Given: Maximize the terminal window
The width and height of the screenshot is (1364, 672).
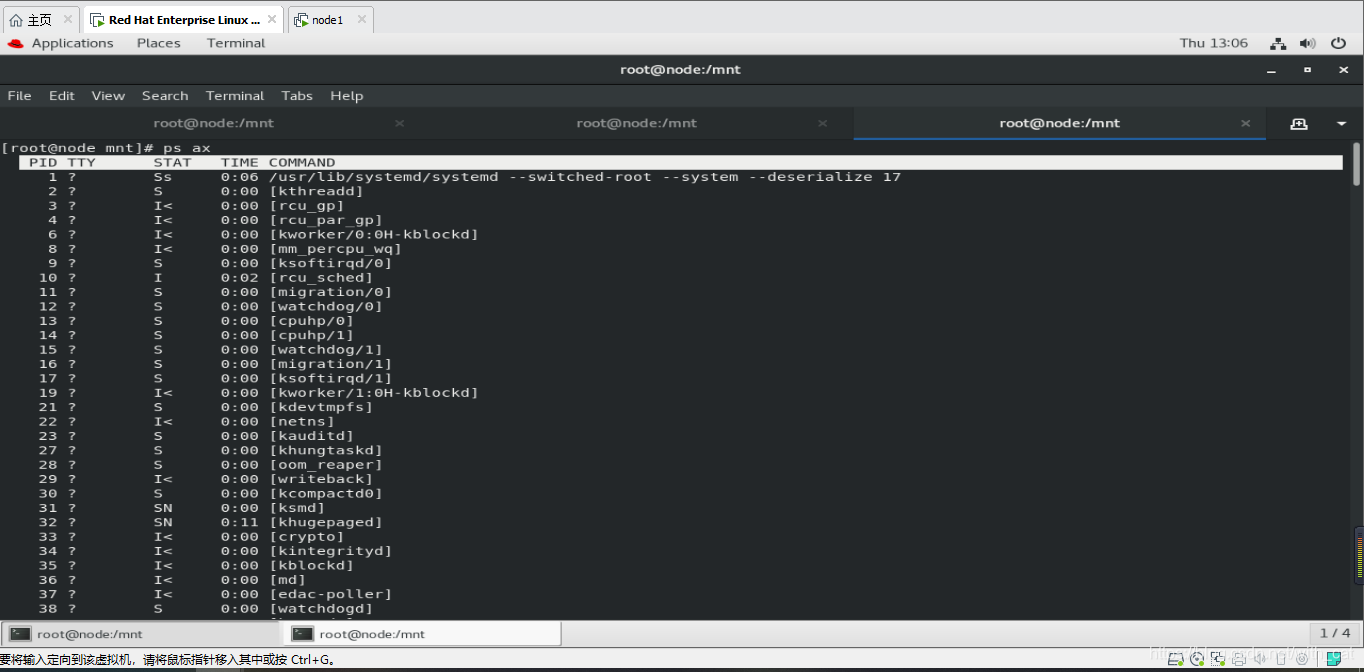Looking at the screenshot, I should coord(1307,70).
